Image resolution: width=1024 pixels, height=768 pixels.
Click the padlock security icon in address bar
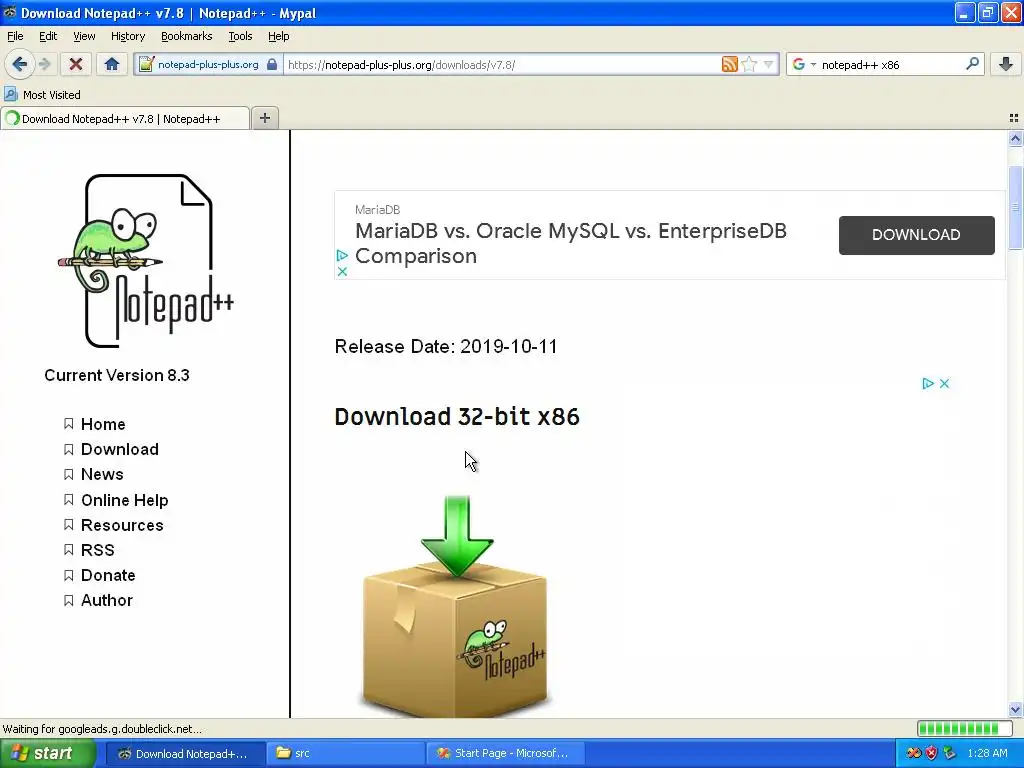click(272, 65)
